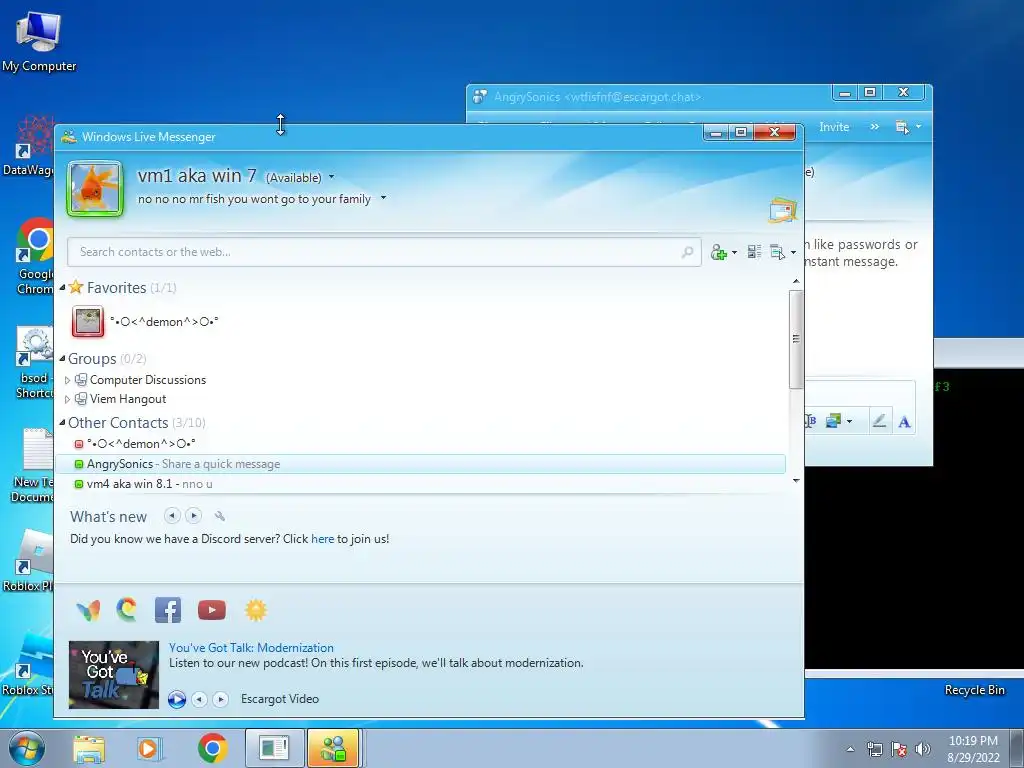Switch to Messenger taskbar button
Image resolution: width=1024 pixels, height=768 pixels.
333,748
